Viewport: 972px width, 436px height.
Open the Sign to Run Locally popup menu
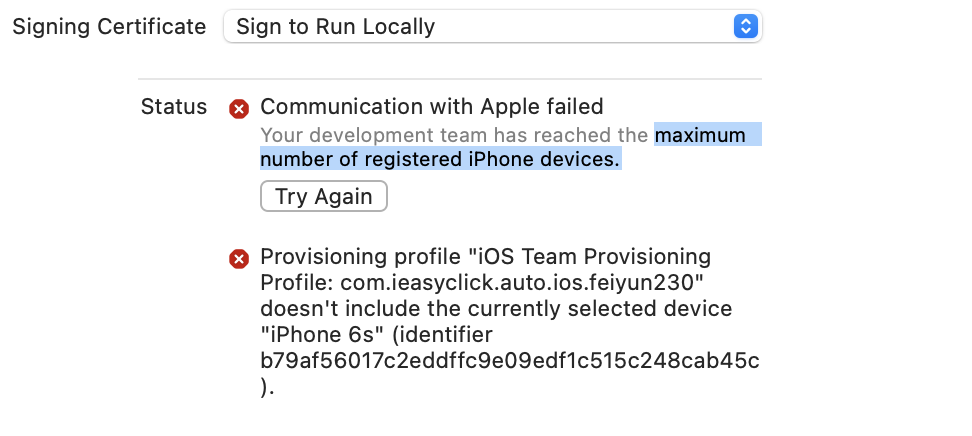[493, 26]
